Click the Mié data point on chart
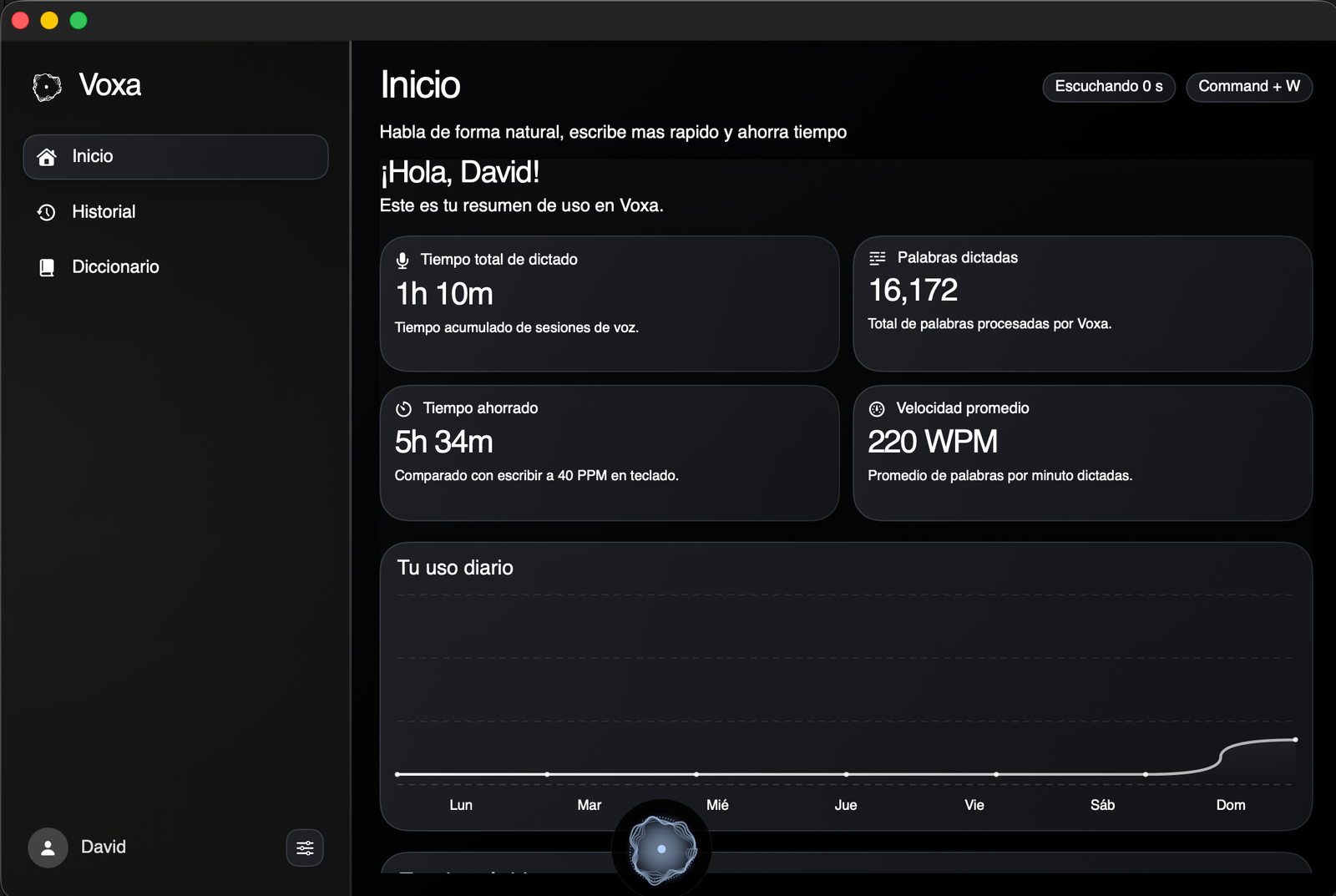 coord(696,774)
